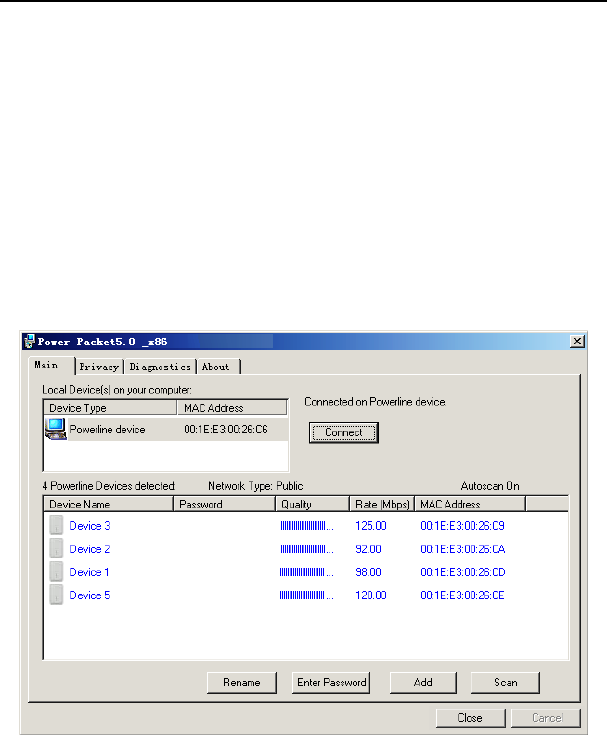
Task: Click the 120.00 rate value
Action: coord(371,595)
